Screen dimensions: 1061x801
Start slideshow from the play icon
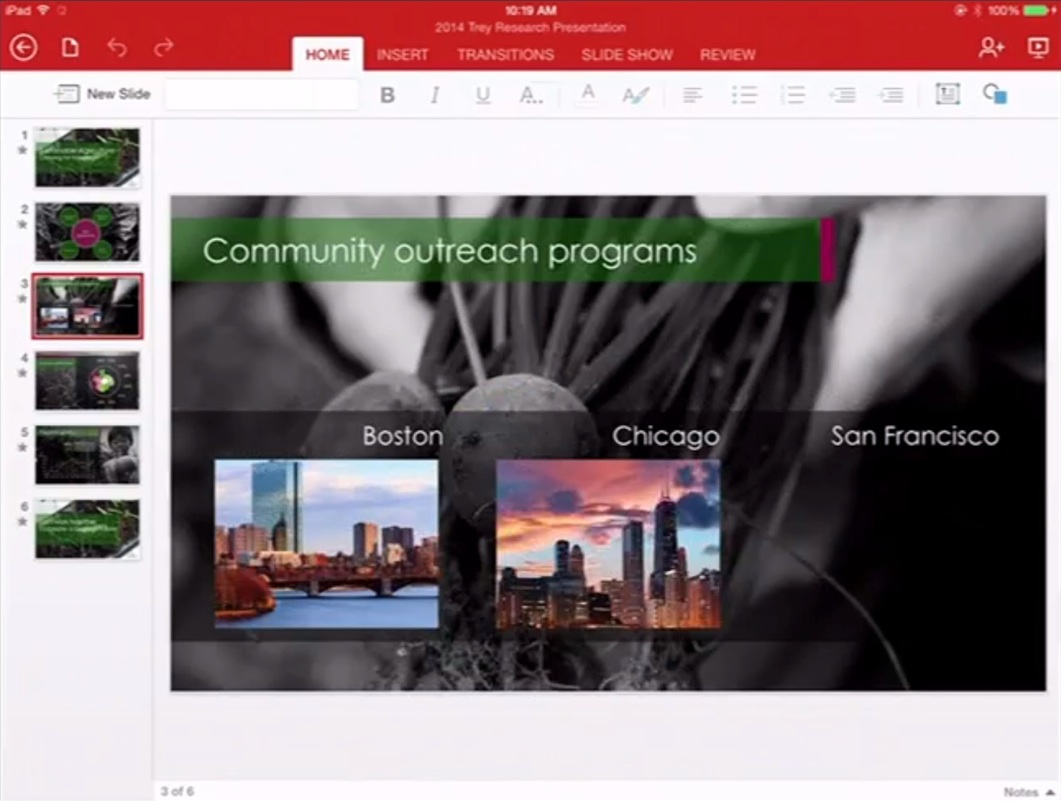(x=1037, y=47)
